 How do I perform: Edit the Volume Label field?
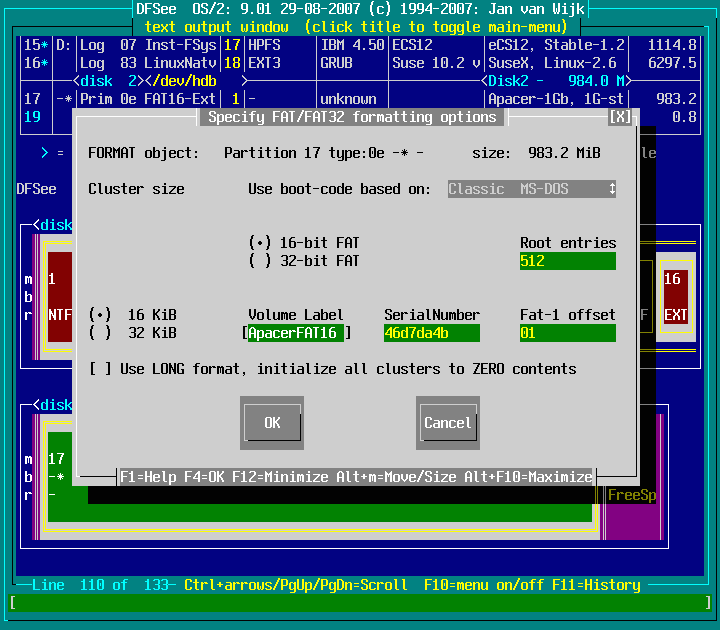coord(296,333)
